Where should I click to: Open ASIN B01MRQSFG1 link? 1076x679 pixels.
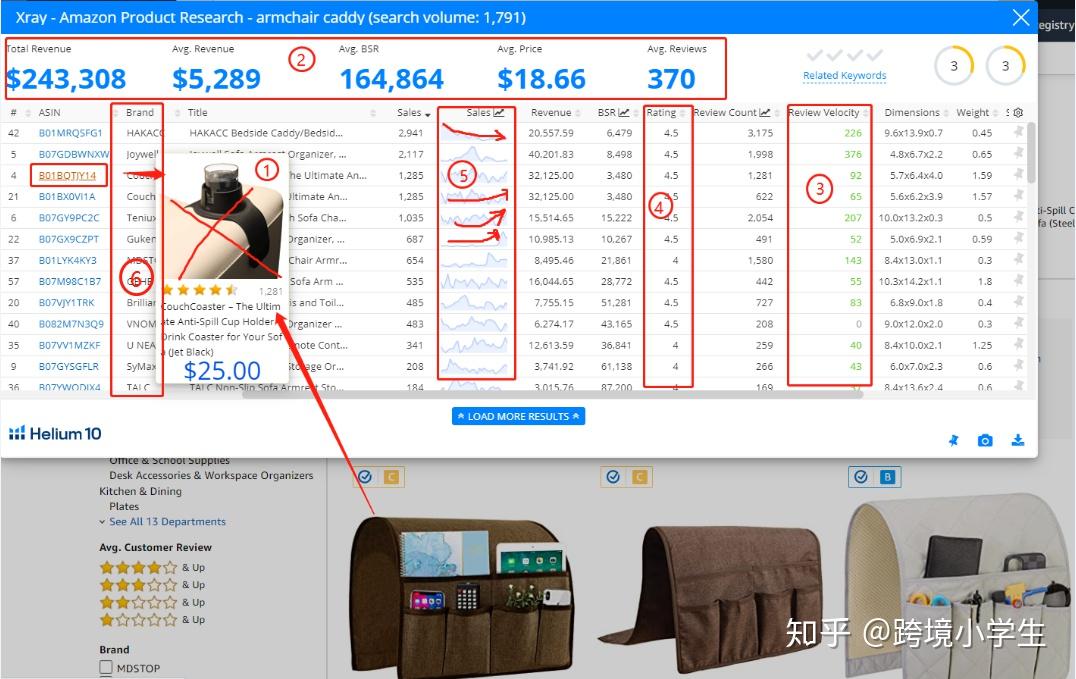(71, 133)
